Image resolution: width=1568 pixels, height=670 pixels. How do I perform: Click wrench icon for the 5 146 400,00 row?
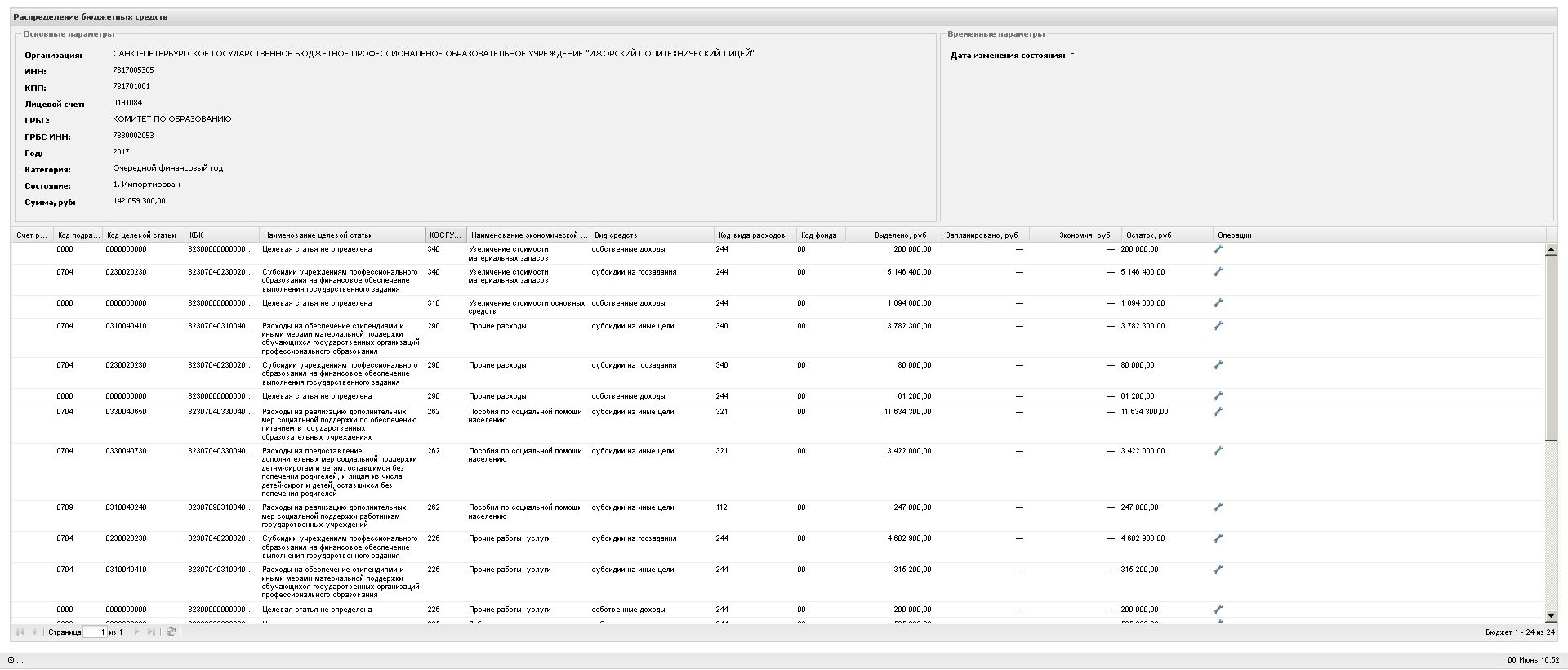pyautogui.click(x=1218, y=272)
